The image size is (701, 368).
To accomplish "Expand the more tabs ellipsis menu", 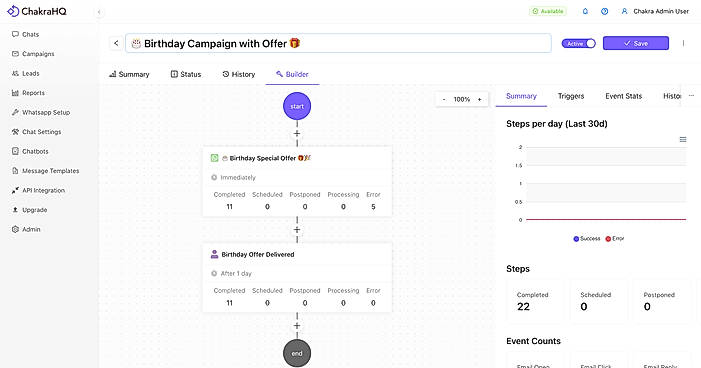I will (691, 96).
